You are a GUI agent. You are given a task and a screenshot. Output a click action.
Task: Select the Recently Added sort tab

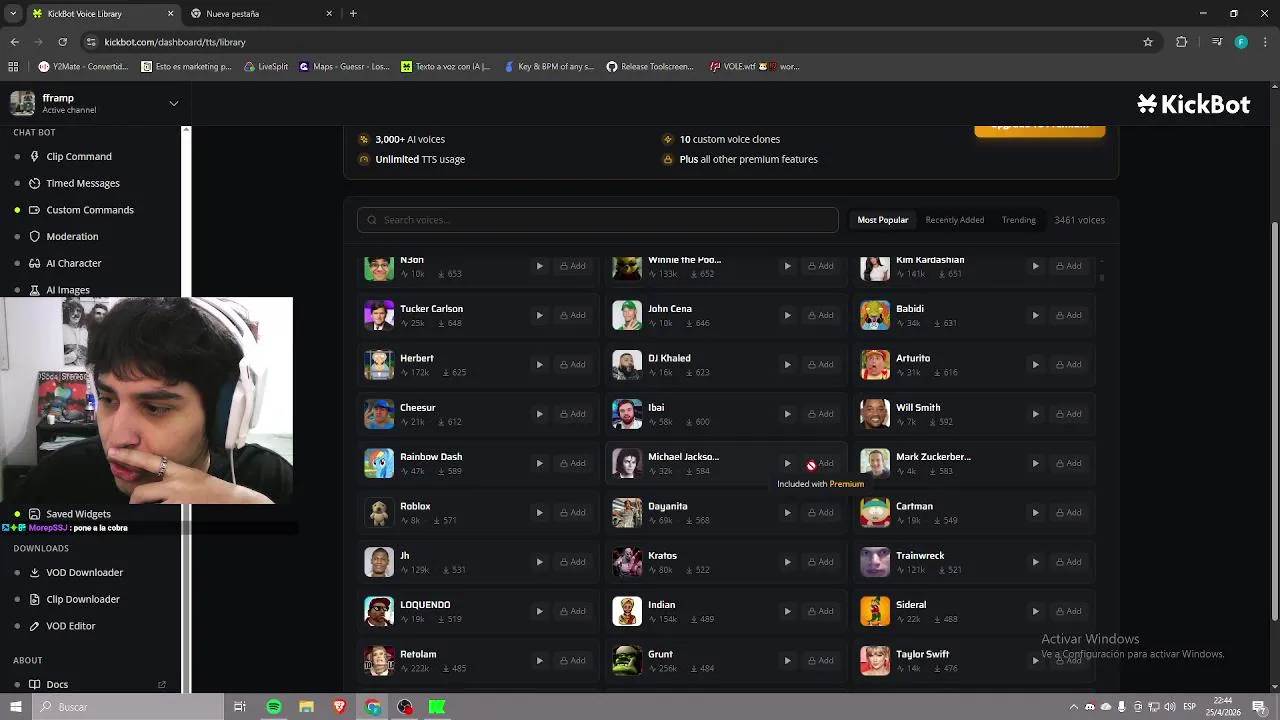[x=954, y=220]
